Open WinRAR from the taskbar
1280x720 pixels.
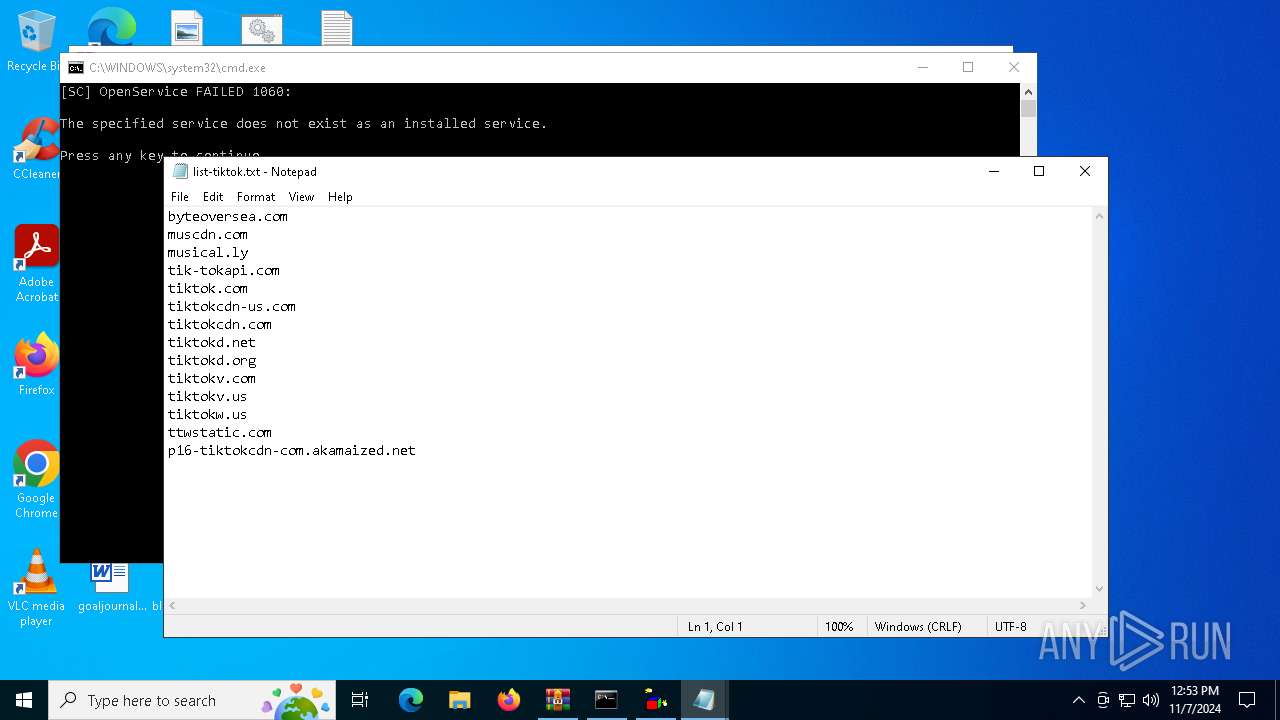(x=558, y=700)
